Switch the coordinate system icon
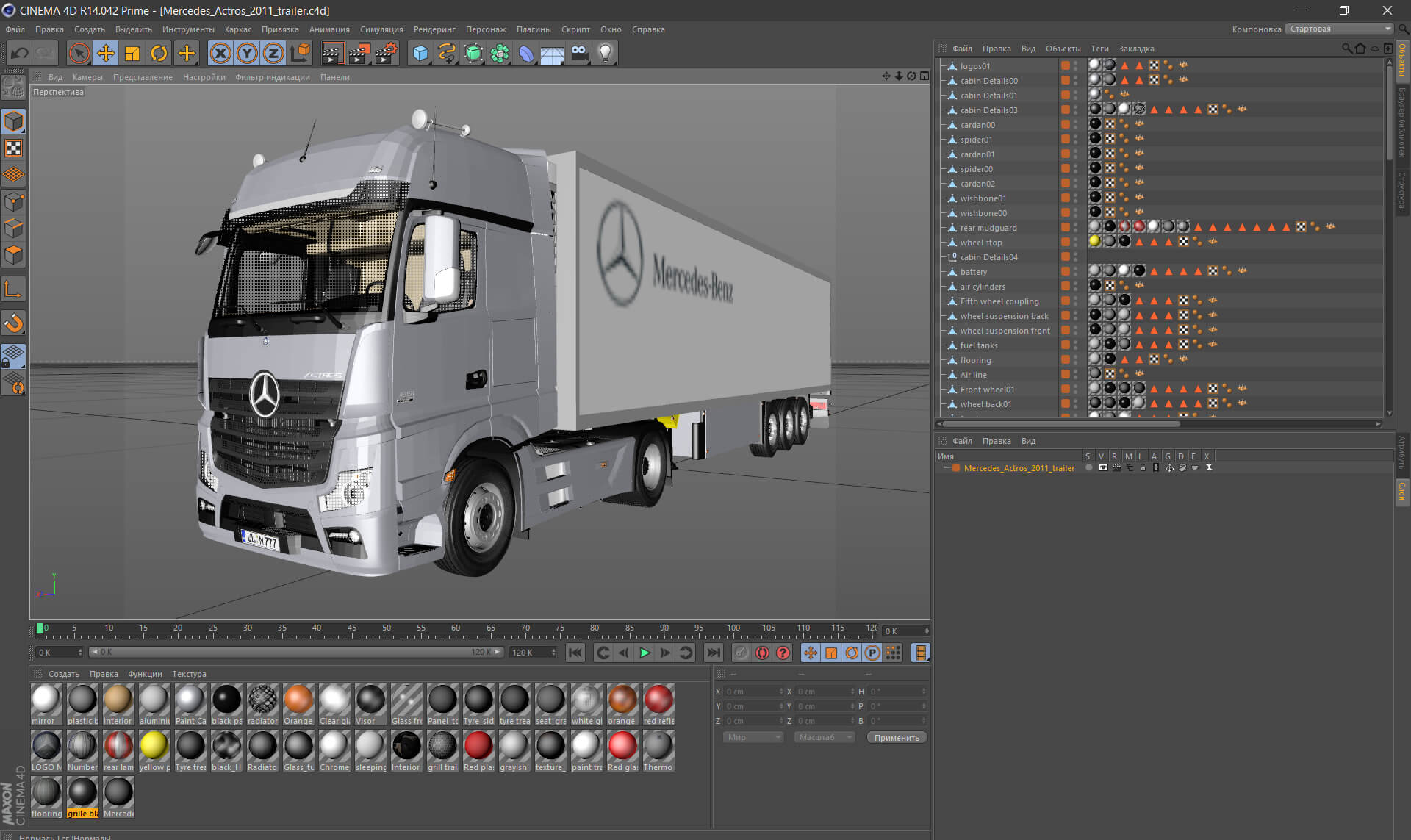 tap(301, 53)
